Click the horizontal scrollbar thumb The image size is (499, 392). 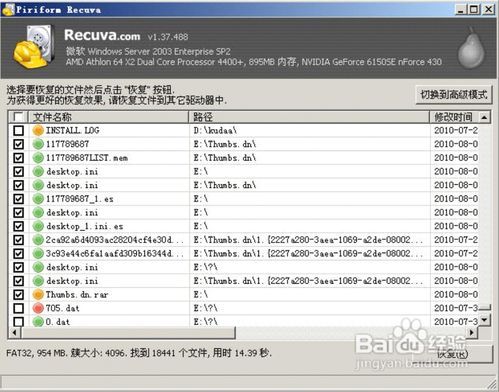[x=128, y=332]
